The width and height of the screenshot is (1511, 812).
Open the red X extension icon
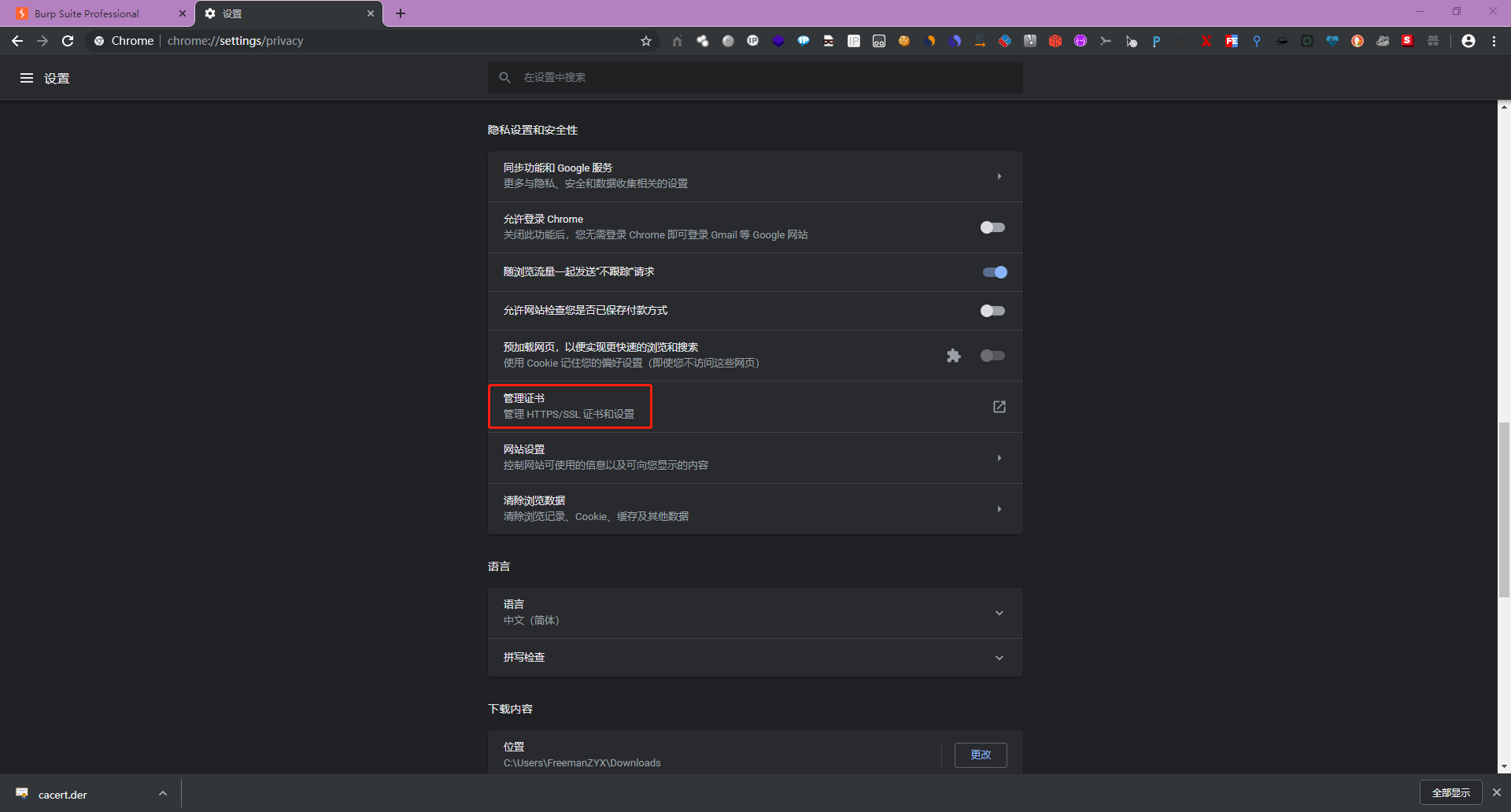[1206, 41]
